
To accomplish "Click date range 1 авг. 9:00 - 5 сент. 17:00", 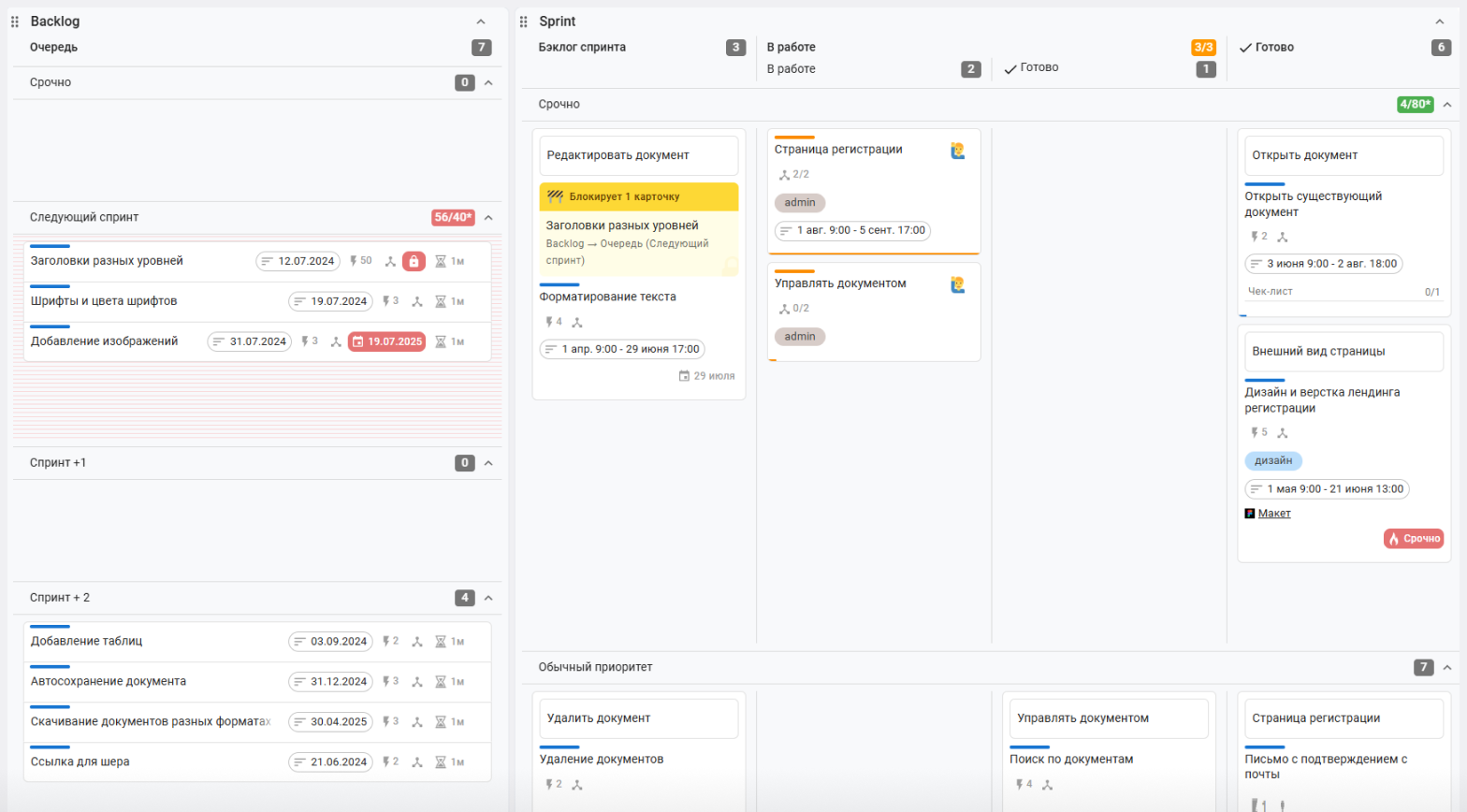I will point(853,230).
